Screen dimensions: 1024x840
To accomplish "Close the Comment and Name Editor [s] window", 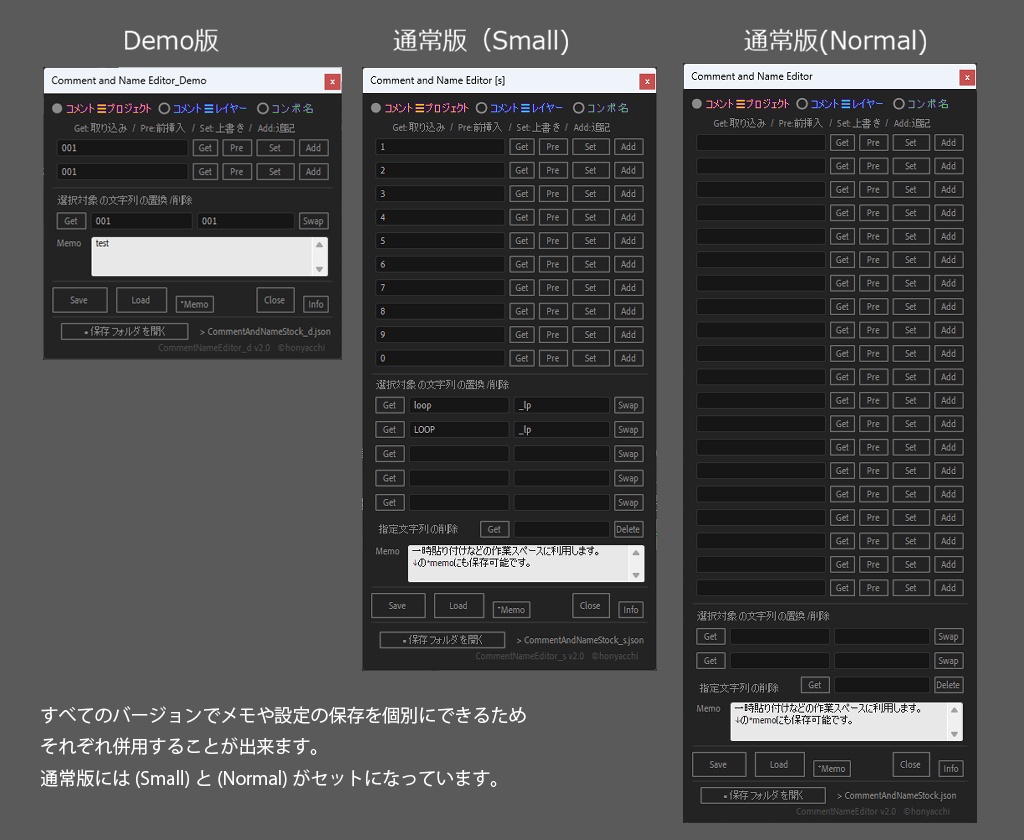I will coord(647,81).
